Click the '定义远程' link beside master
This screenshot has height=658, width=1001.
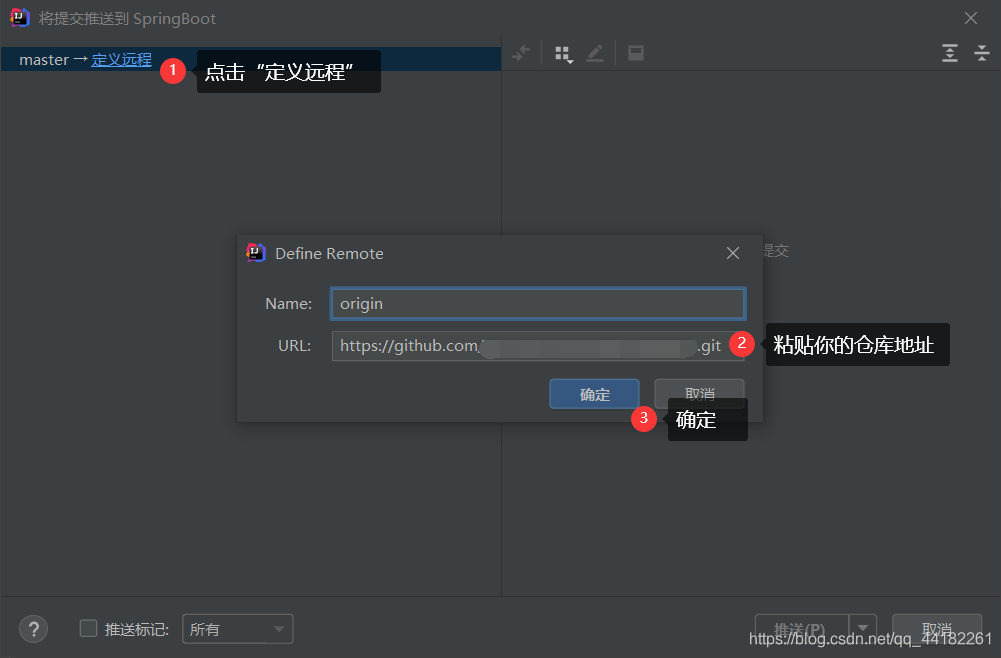click(121, 60)
